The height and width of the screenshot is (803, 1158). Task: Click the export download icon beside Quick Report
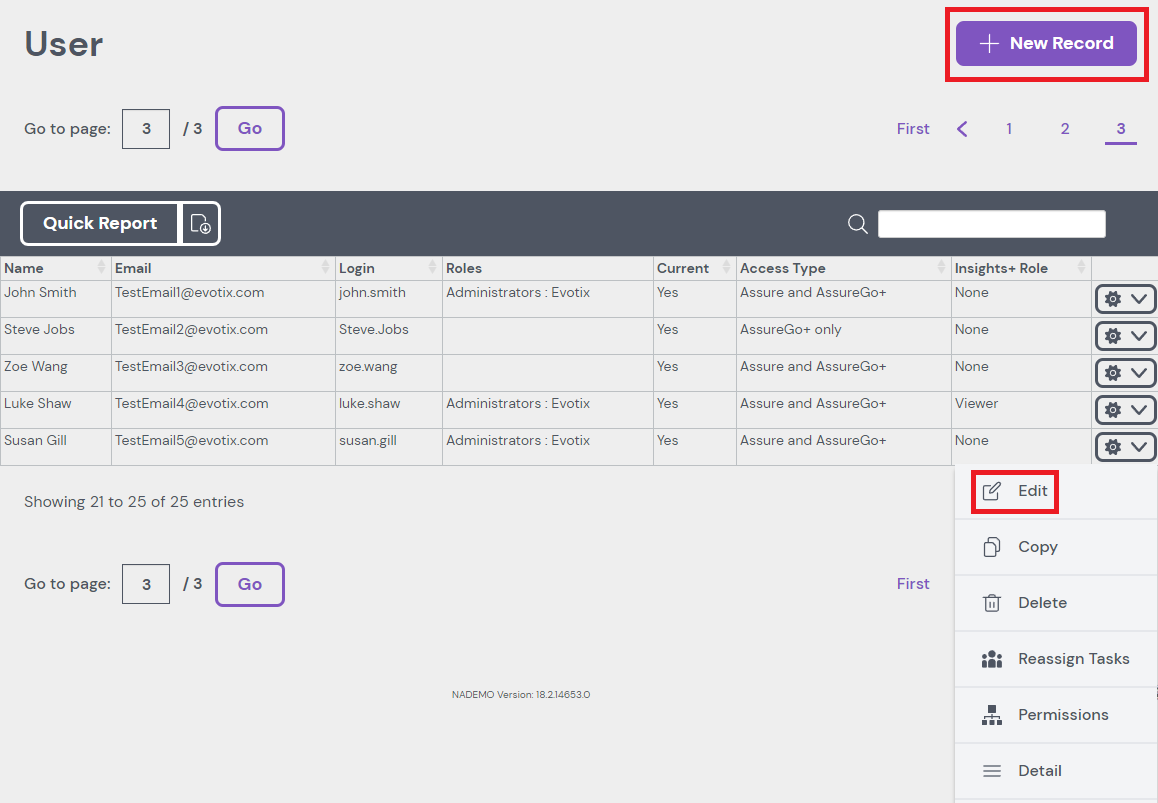tap(200, 224)
